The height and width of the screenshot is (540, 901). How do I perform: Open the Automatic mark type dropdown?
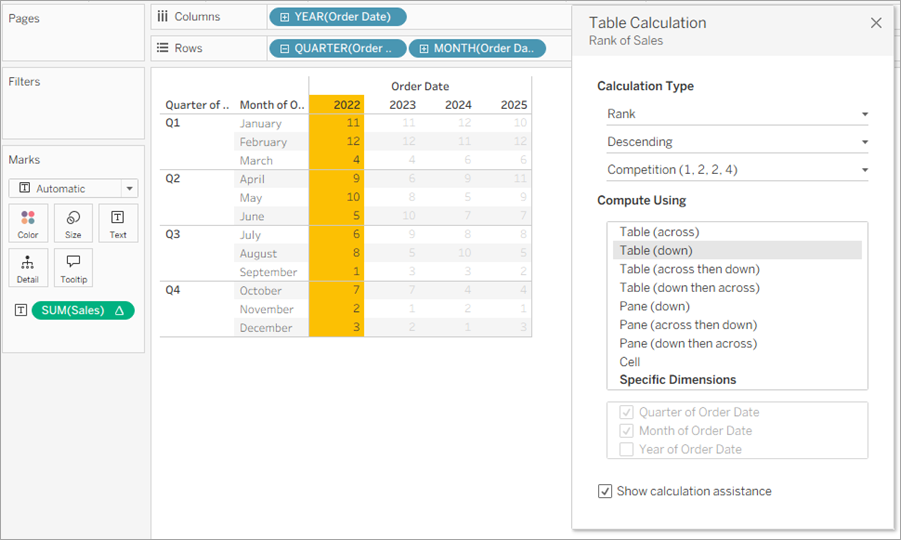[x=73, y=188]
